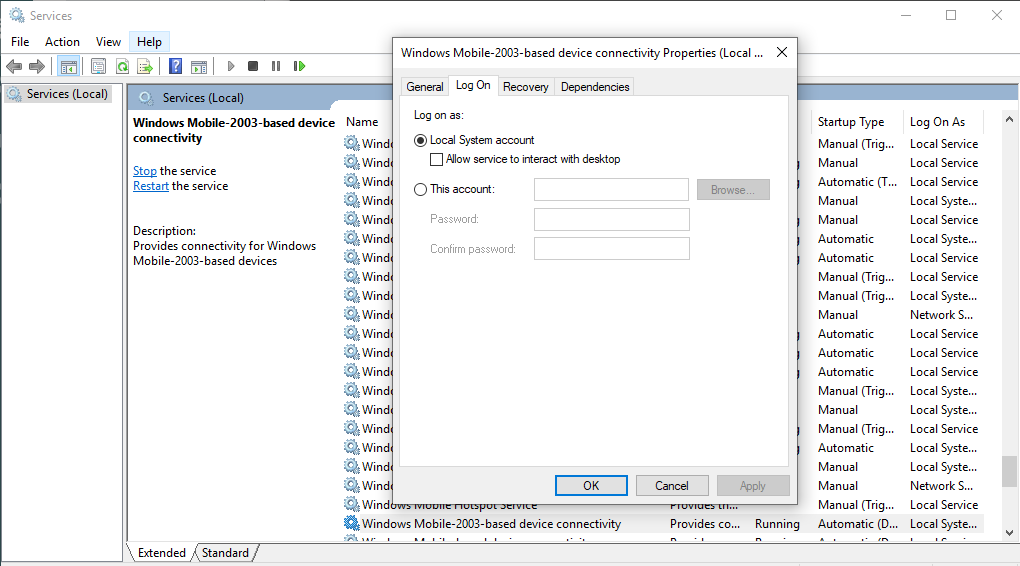Open the Help menu

[149, 42]
